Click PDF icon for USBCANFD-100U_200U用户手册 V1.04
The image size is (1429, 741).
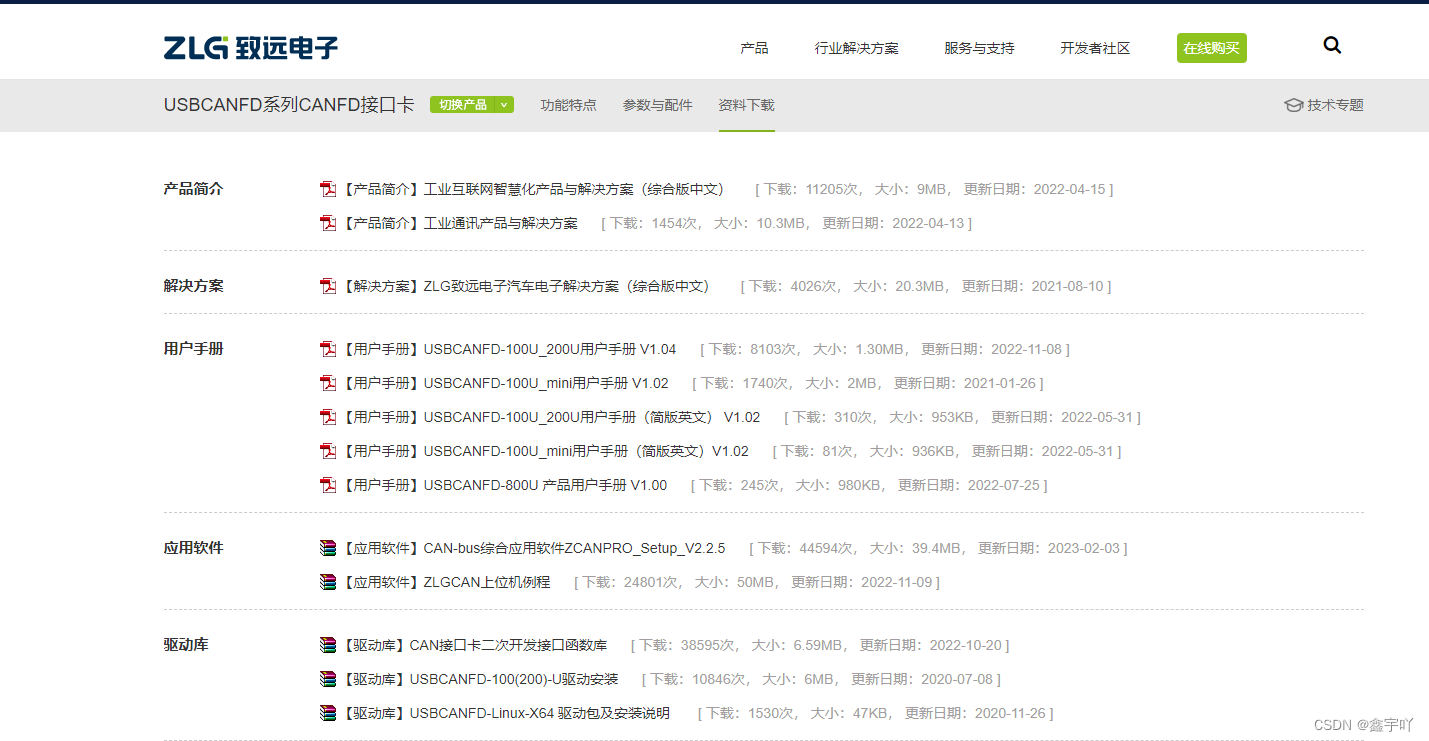click(x=328, y=349)
